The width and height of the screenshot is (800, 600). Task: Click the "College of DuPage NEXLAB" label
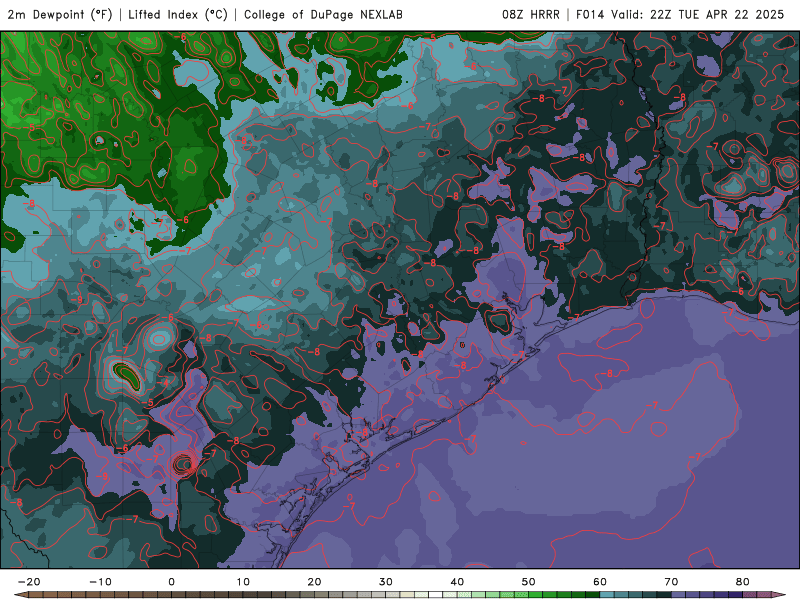tap(323, 15)
